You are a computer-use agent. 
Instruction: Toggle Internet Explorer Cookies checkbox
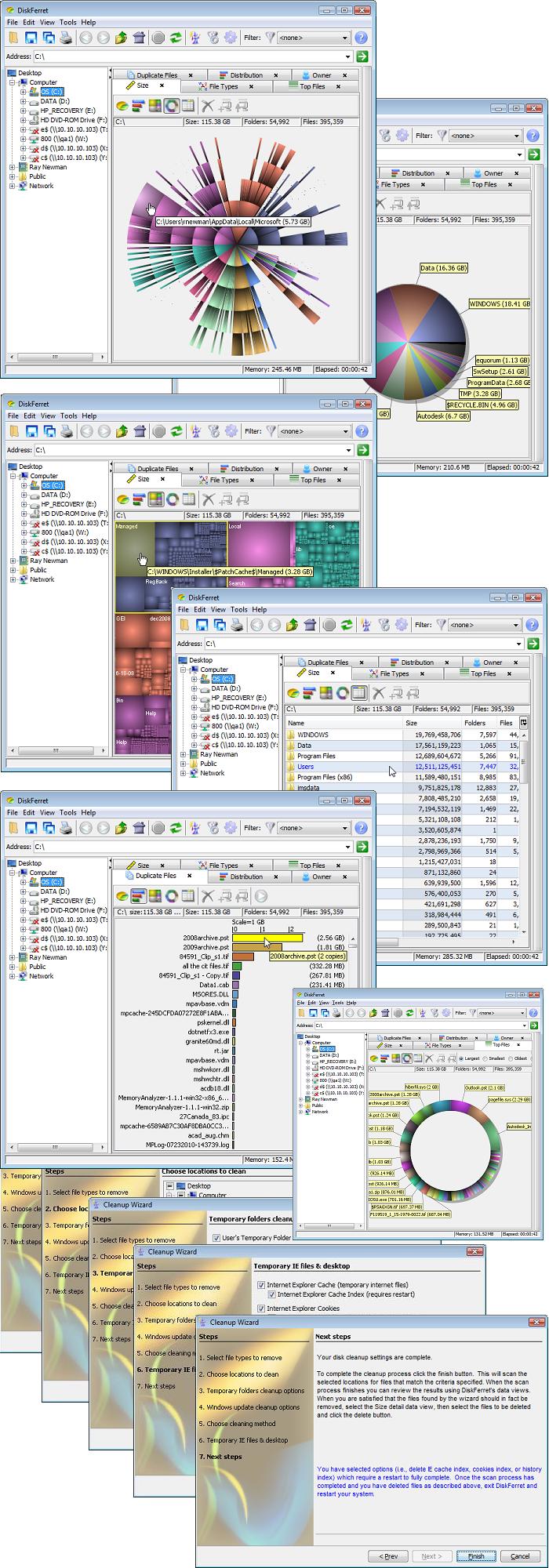(x=261, y=1308)
